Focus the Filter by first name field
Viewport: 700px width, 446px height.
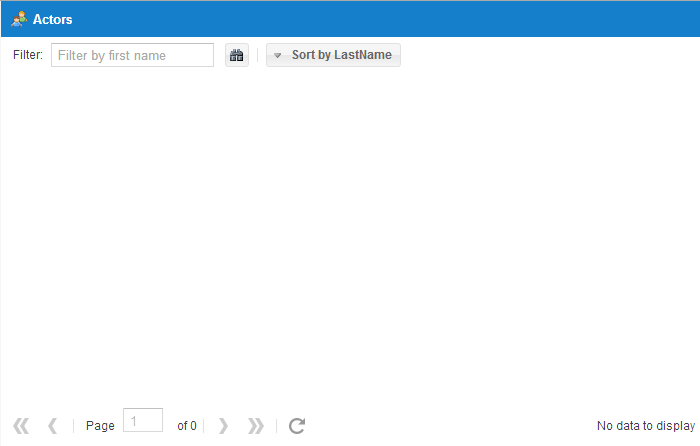point(132,55)
